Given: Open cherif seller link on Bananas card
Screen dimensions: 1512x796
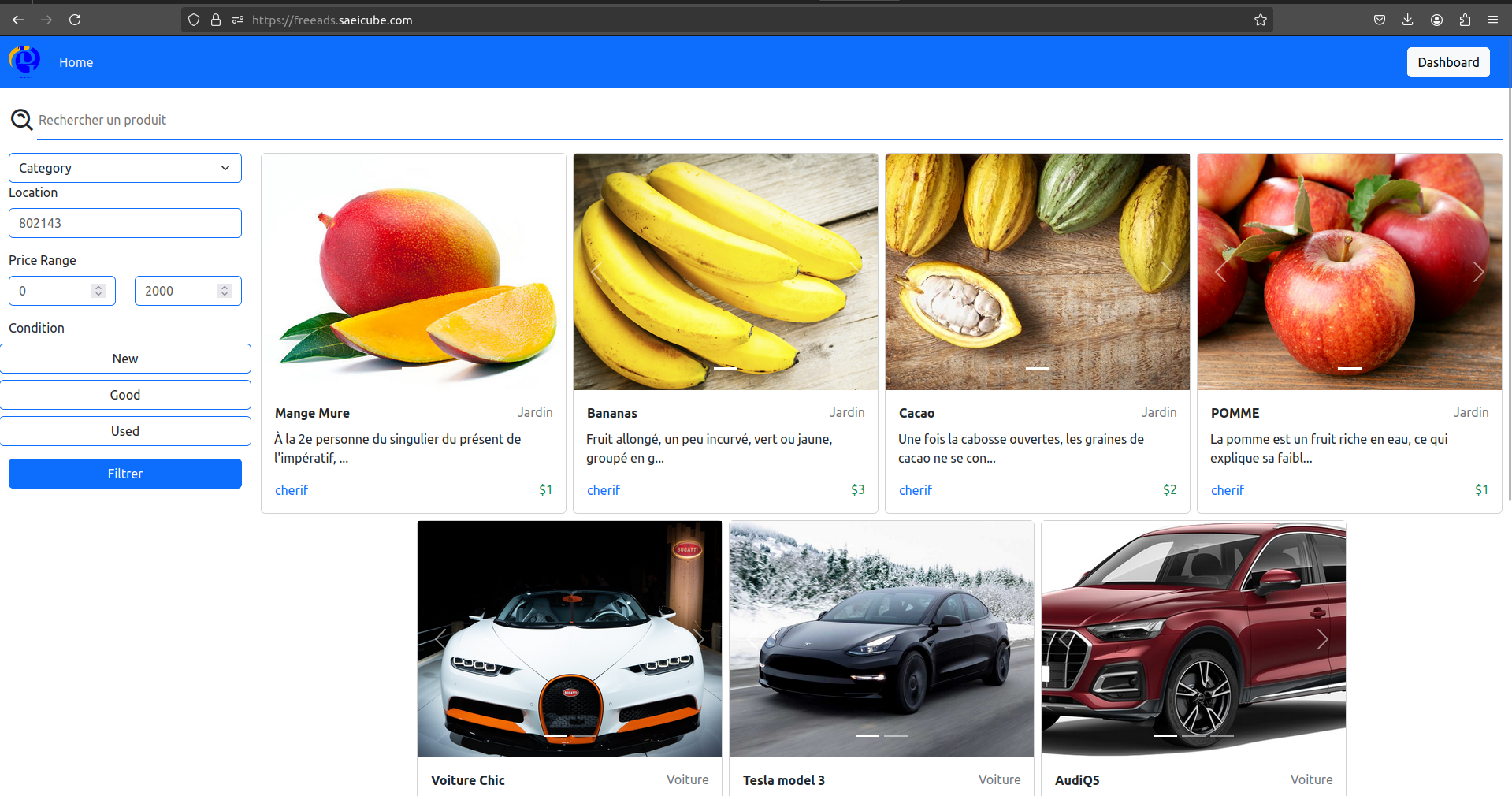Looking at the screenshot, I should pos(604,490).
